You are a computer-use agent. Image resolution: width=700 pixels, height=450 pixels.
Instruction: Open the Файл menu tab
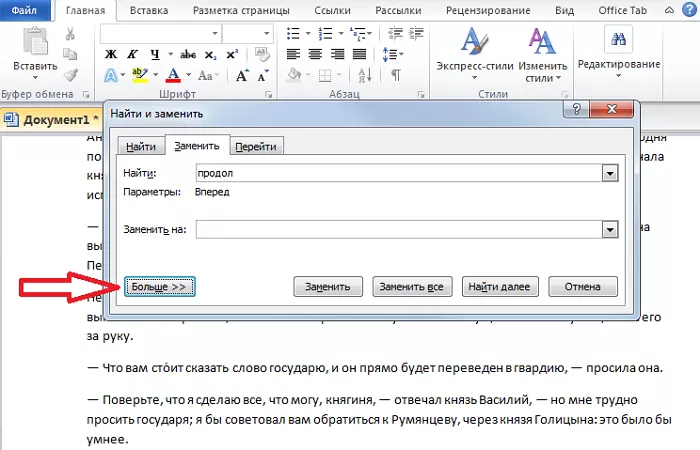click(x=25, y=10)
